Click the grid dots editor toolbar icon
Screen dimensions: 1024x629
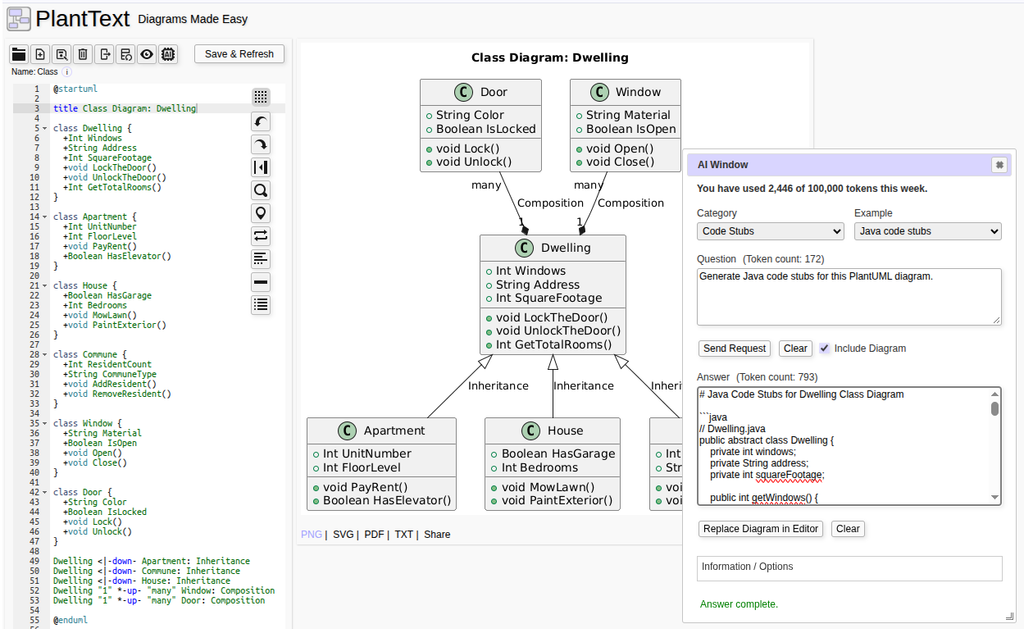coord(261,97)
